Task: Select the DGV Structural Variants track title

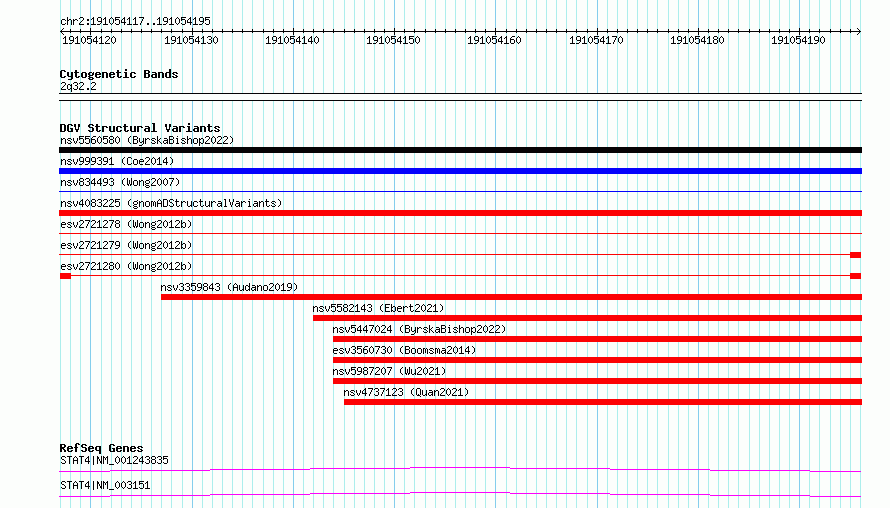Action: [140, 128]
